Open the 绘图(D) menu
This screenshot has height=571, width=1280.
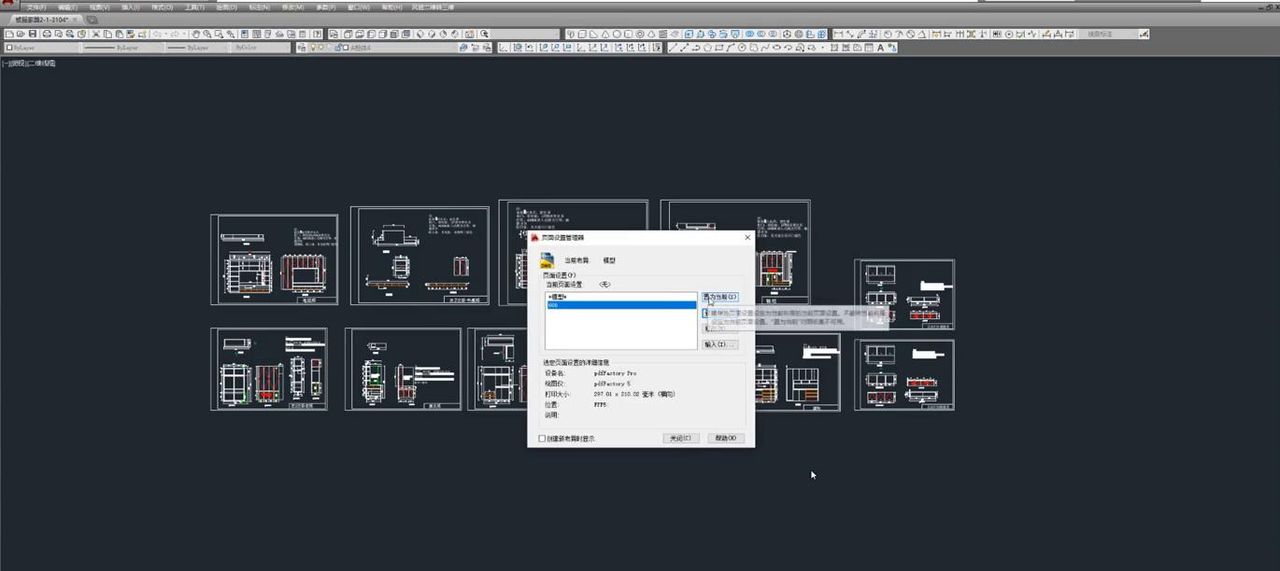[226, 7]
